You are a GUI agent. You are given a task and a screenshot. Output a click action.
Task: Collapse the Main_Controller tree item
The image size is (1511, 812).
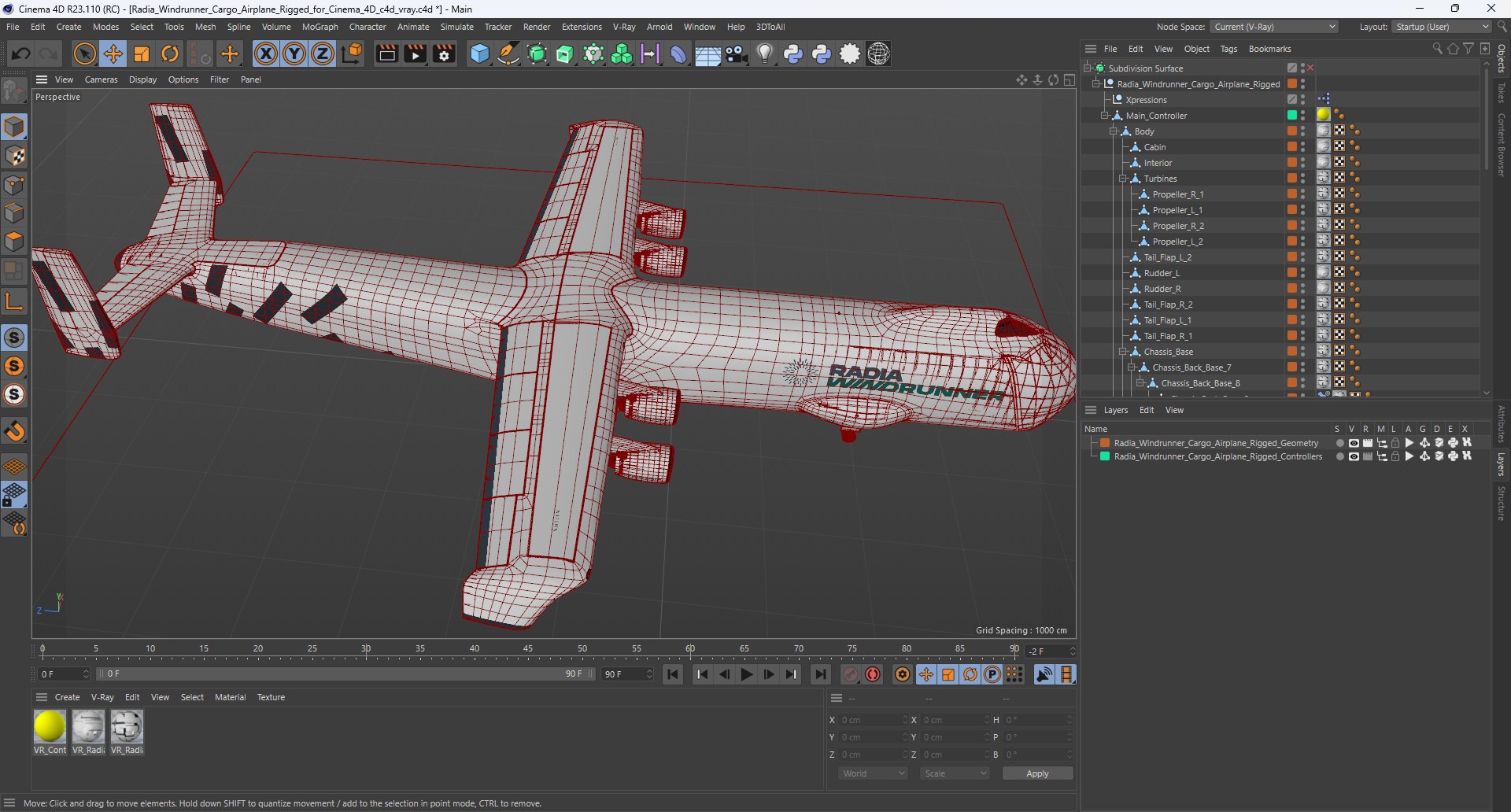pyautogui.click(x=1105, y=116)
